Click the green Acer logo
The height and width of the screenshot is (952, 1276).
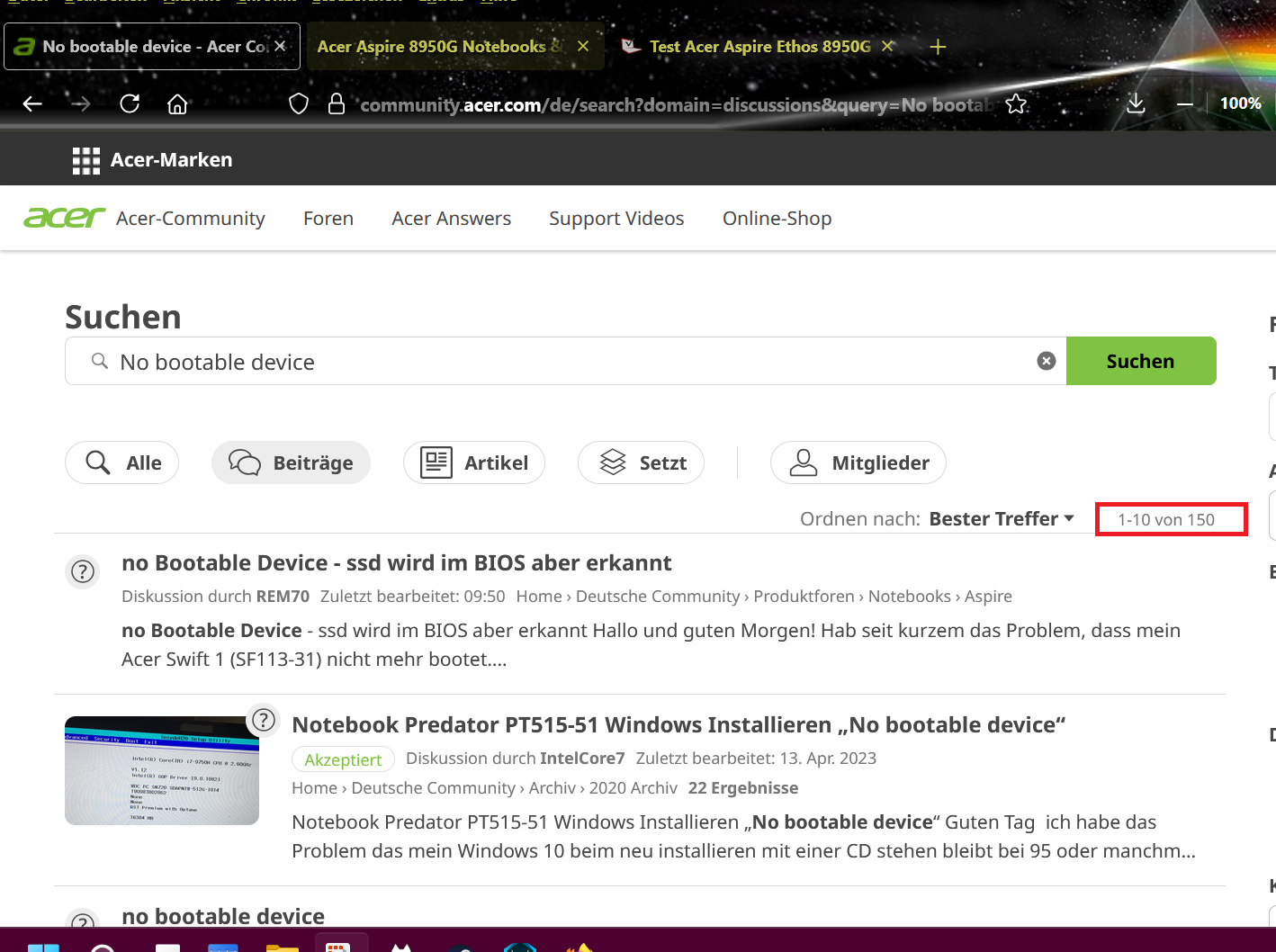coord(65,218)
